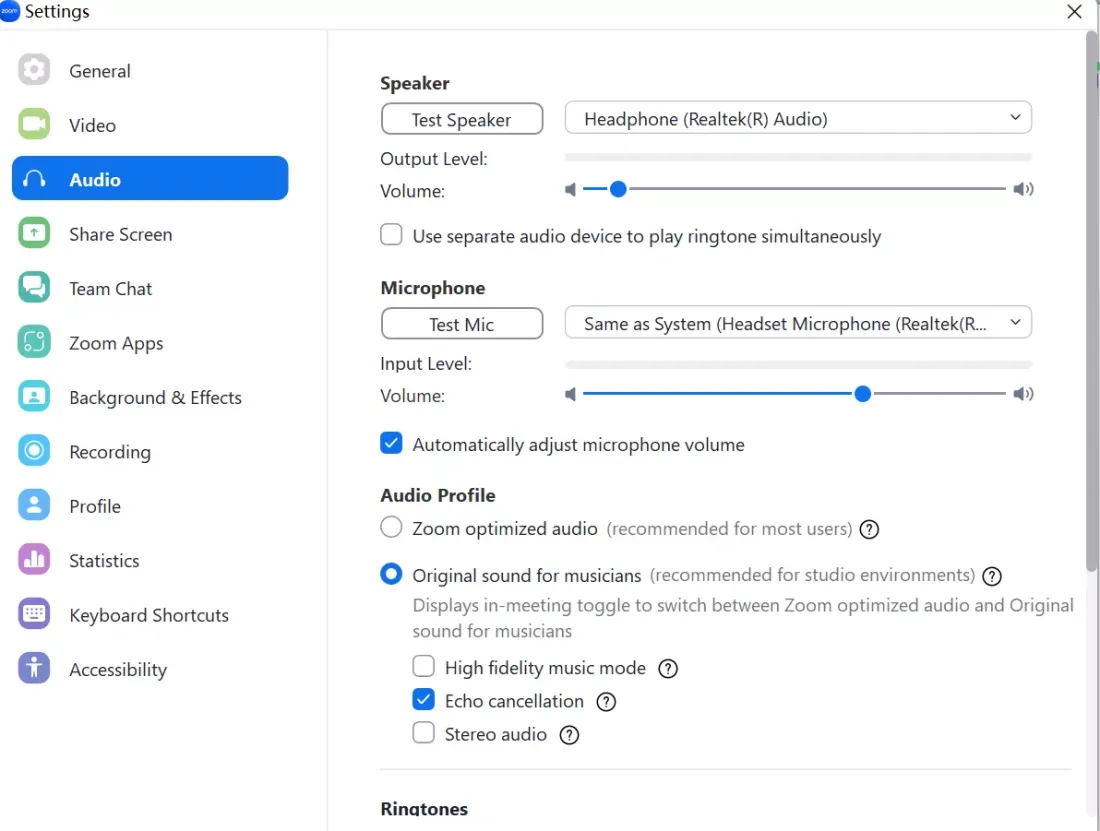The width and height of the screenshot is (1100, 831).
Task: Open help for Stereo audio
Action: point(569,735)
